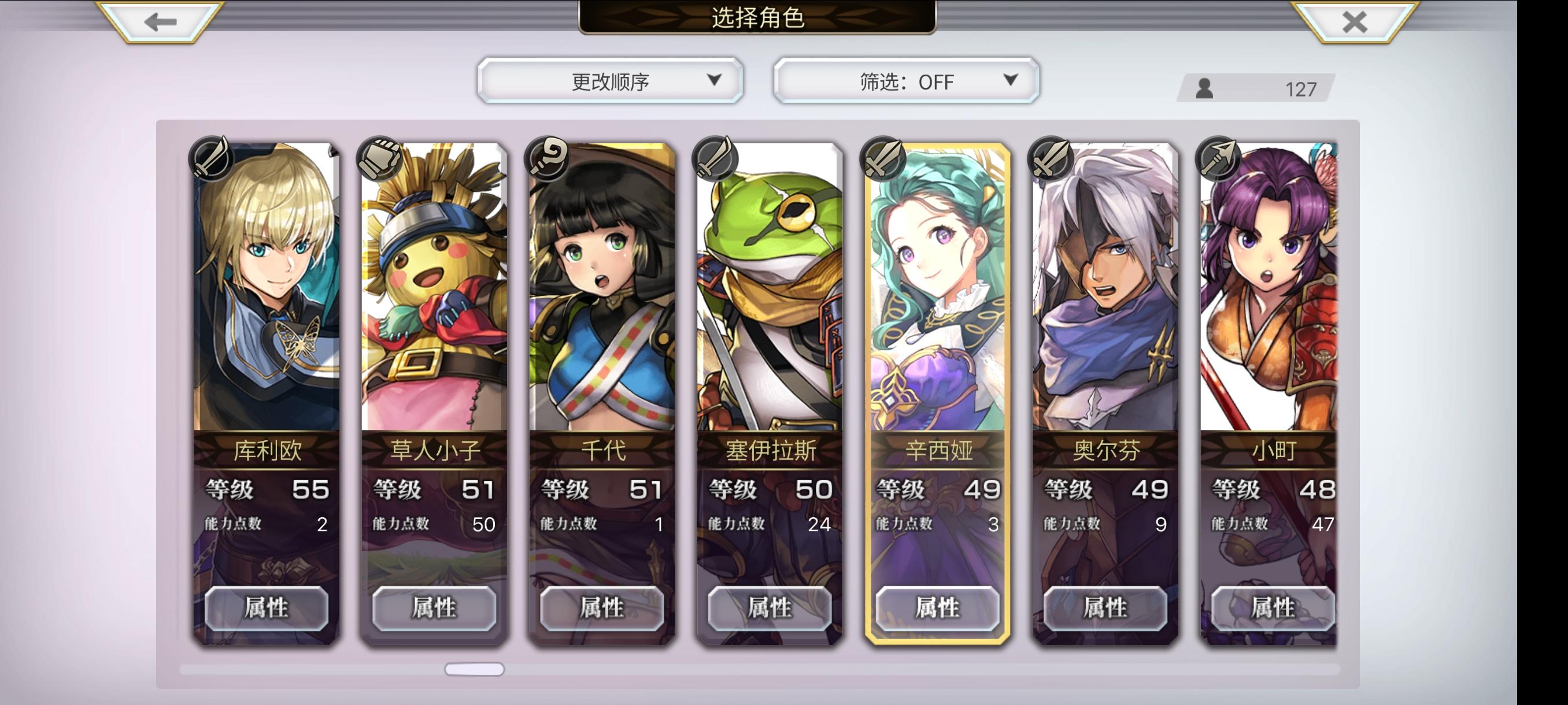This screenshot has height=705, width=1568.
Task: Click the character count person icon
Action: 1204,89
